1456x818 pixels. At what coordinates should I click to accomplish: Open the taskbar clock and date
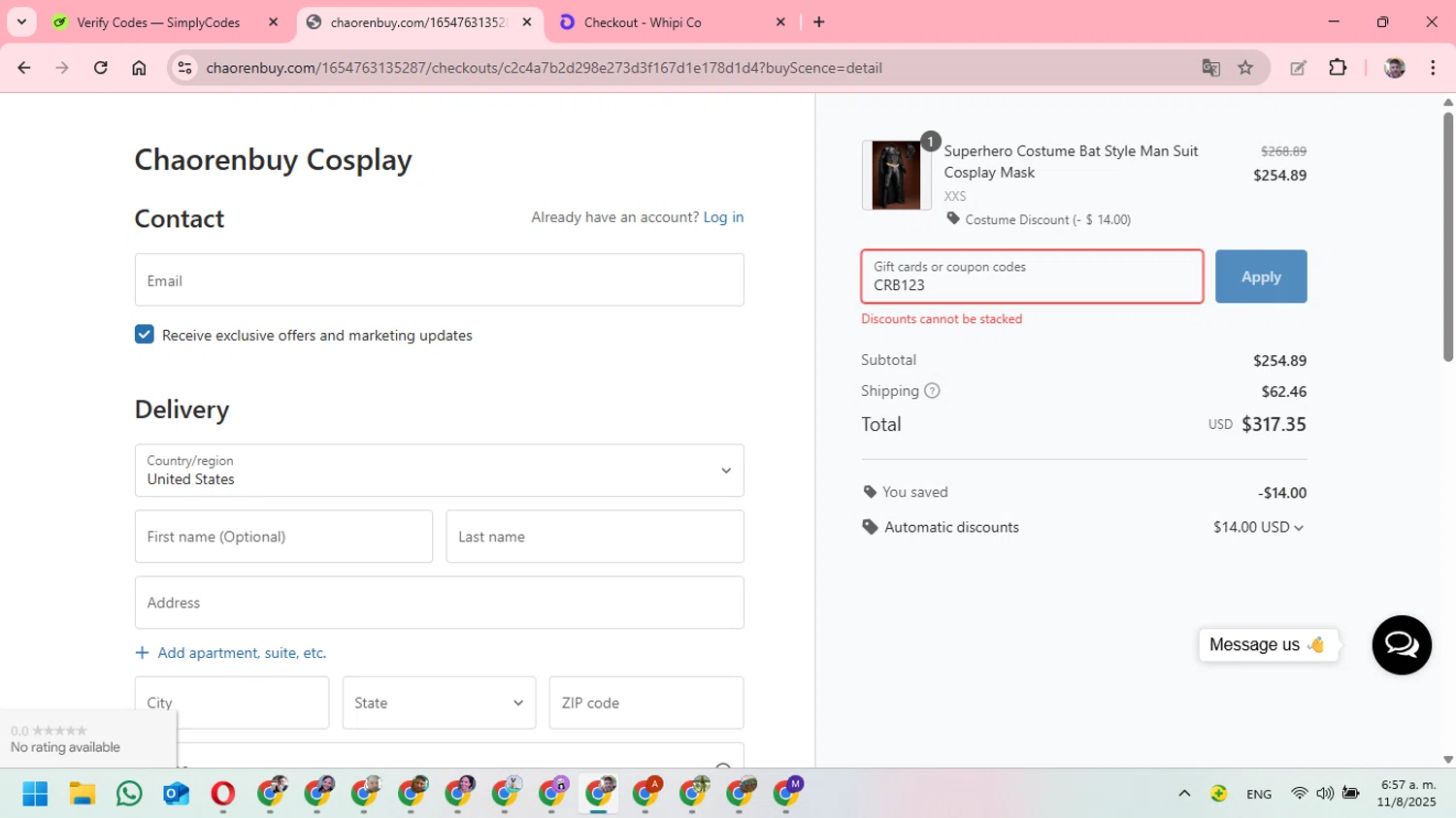tap(1407, 794)
